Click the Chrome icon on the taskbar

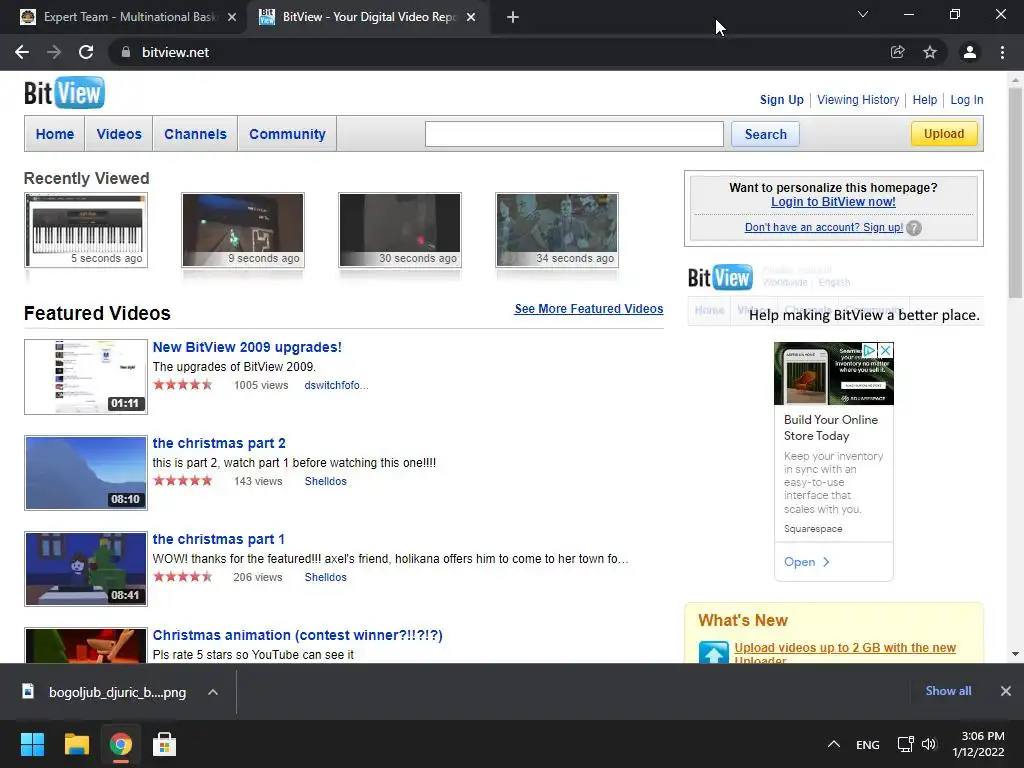[x=120, y=744]
